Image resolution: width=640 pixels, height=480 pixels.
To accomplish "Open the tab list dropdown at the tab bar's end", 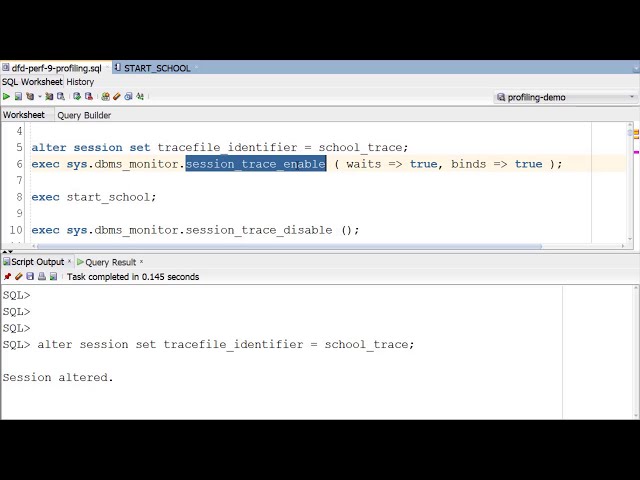I will pos(636,68).
